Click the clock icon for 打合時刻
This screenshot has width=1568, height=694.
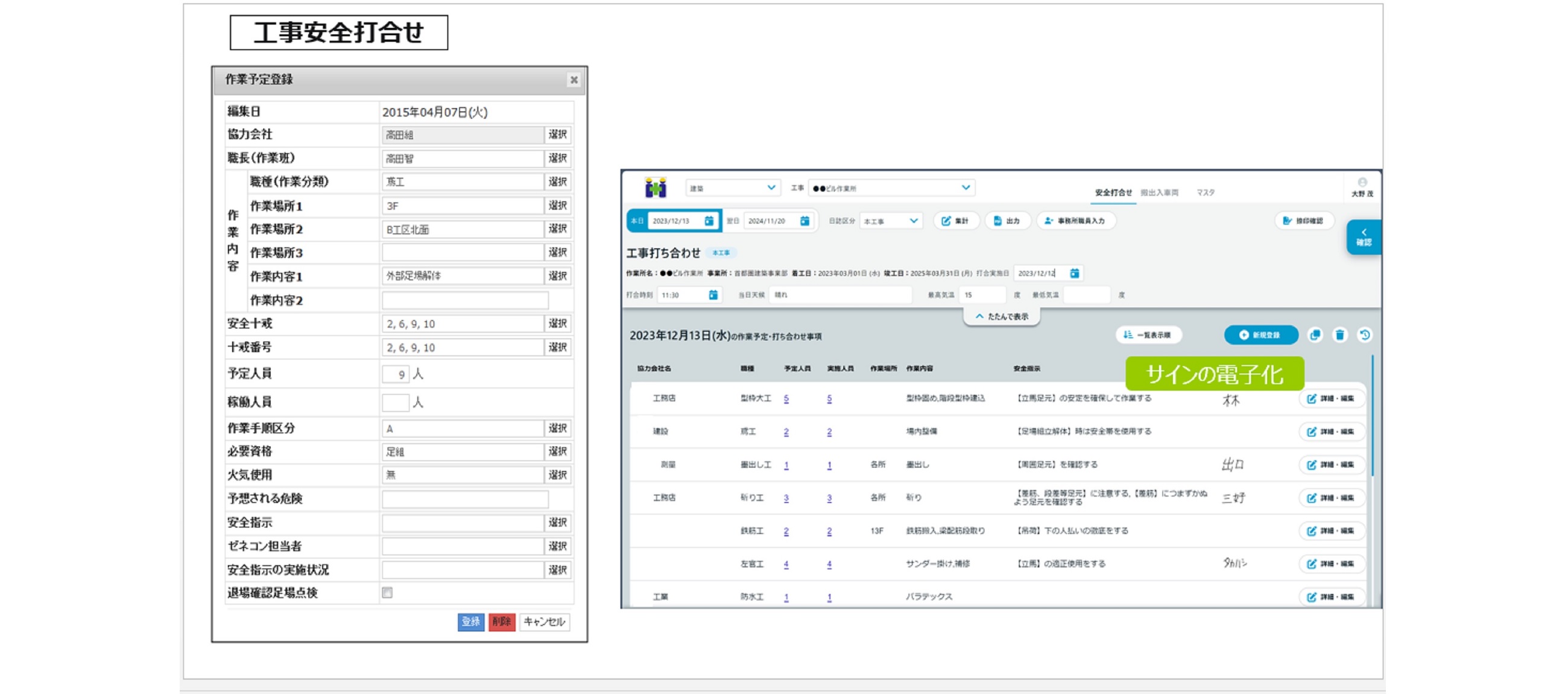point(713,295)
